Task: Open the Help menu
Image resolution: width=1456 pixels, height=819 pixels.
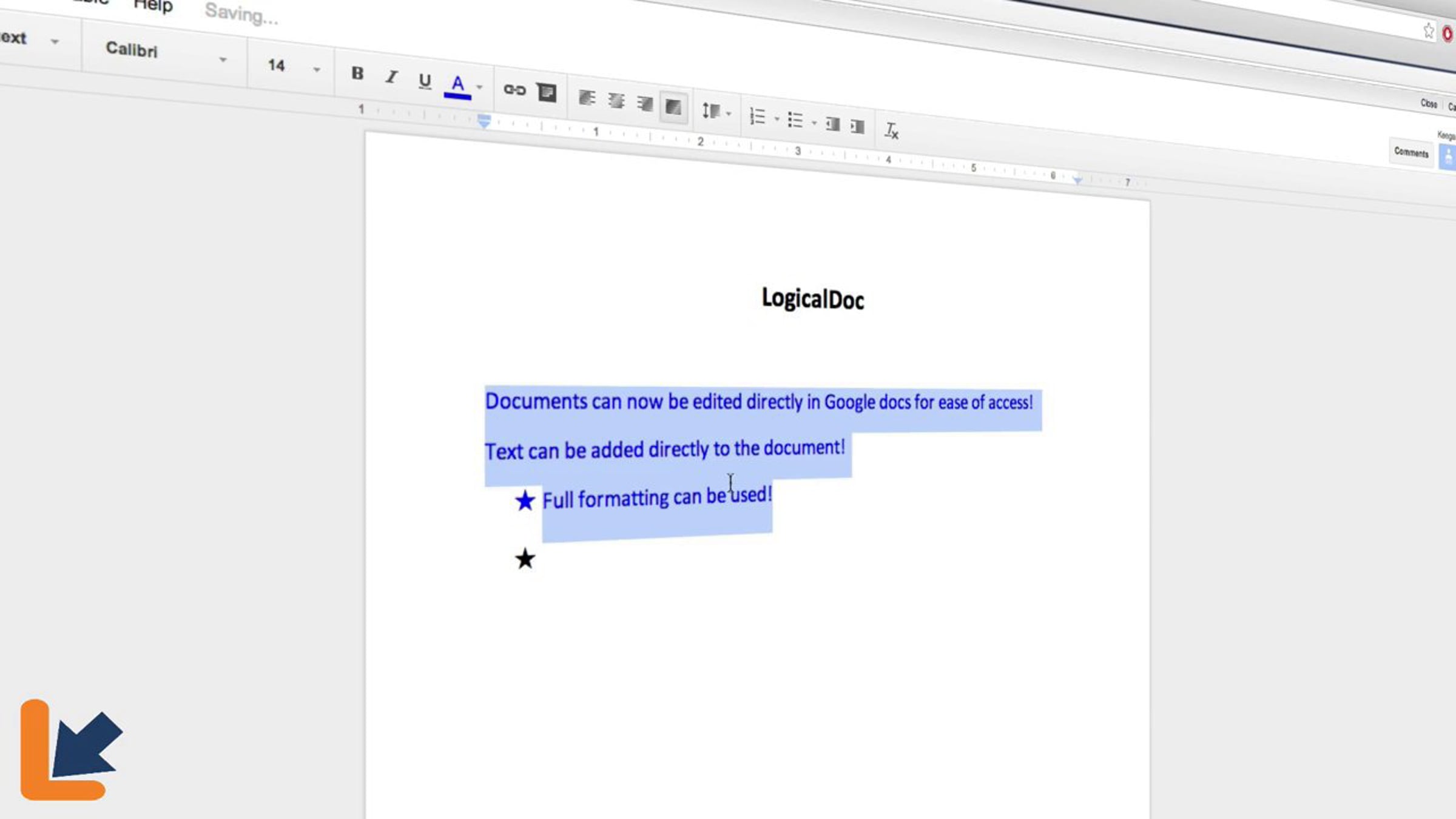Action: pos(153,6)
